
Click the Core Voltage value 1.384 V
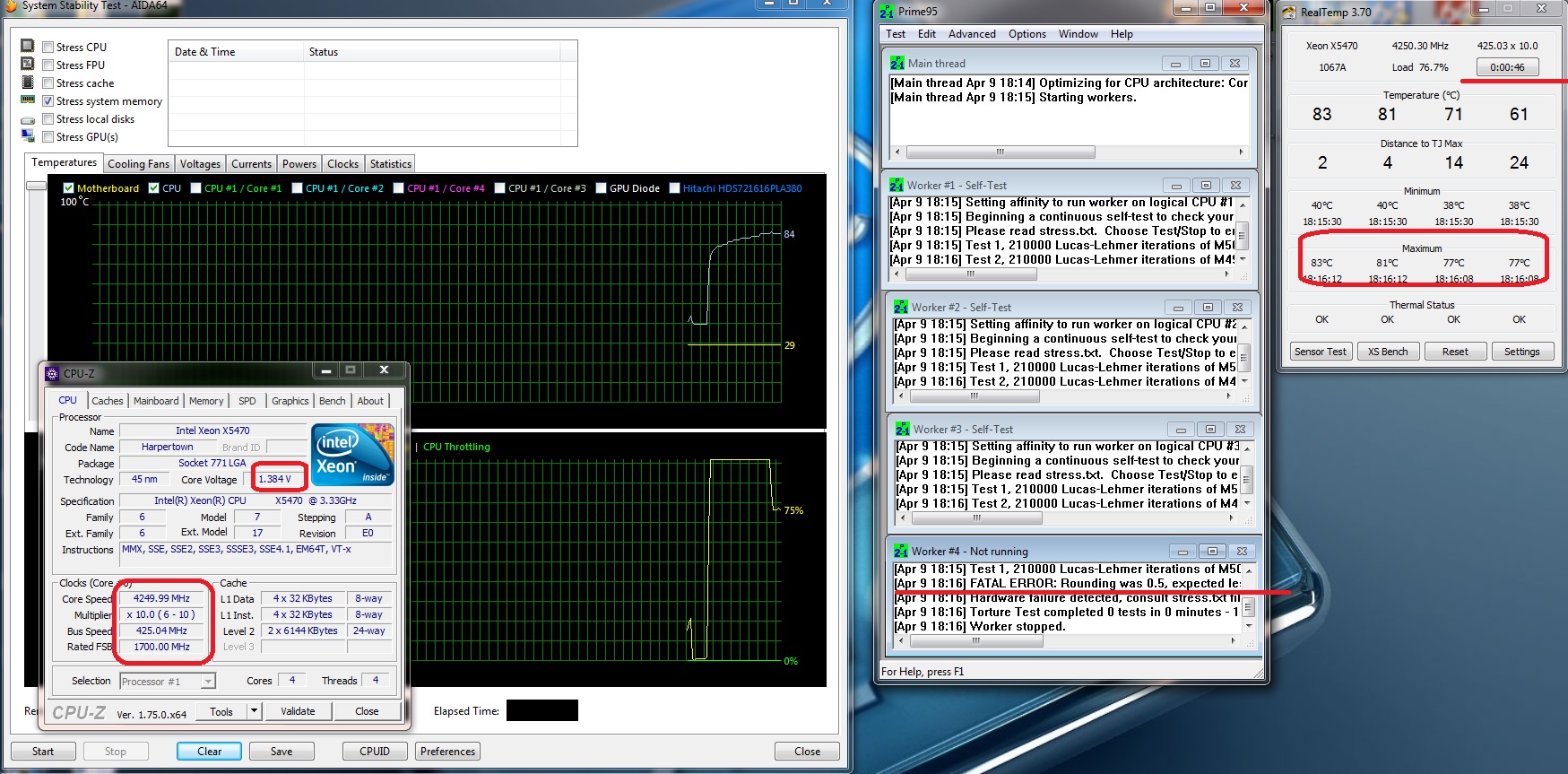(274, 479)
